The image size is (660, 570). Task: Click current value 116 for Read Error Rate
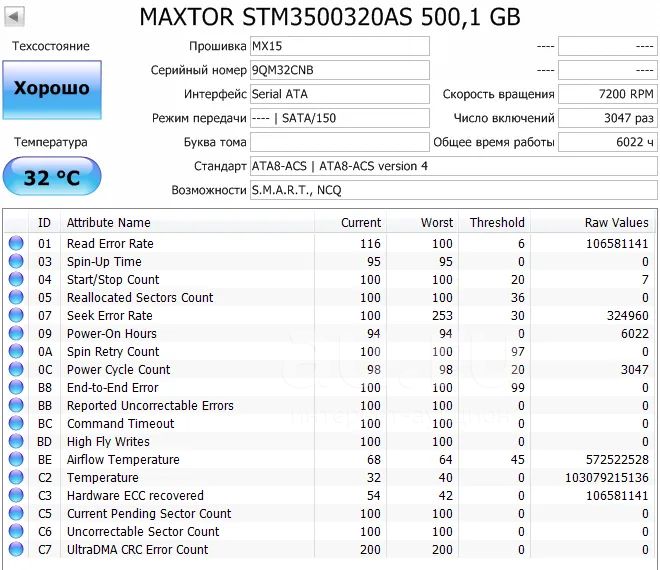tap(370, 243)
